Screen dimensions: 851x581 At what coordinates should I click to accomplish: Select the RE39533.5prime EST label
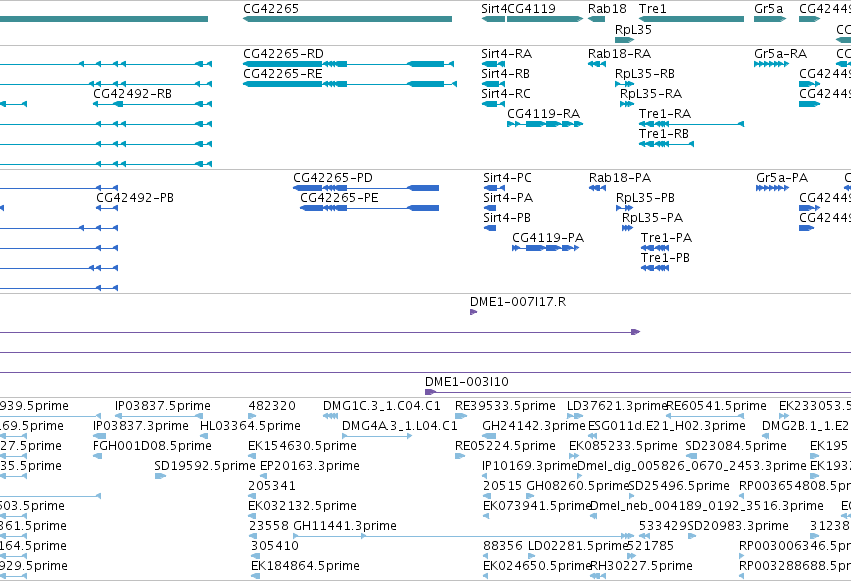coord(505,406)
